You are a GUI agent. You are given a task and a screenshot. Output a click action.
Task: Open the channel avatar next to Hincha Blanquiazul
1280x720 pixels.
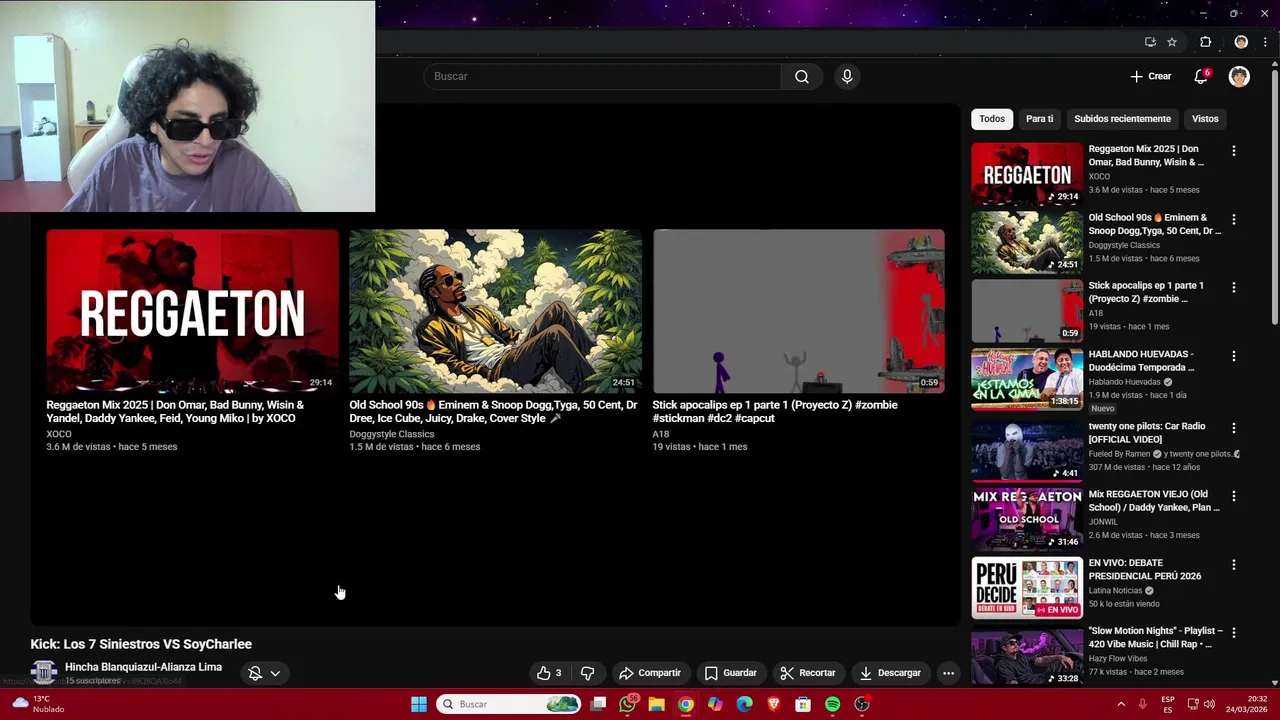(x=43, y=673)
